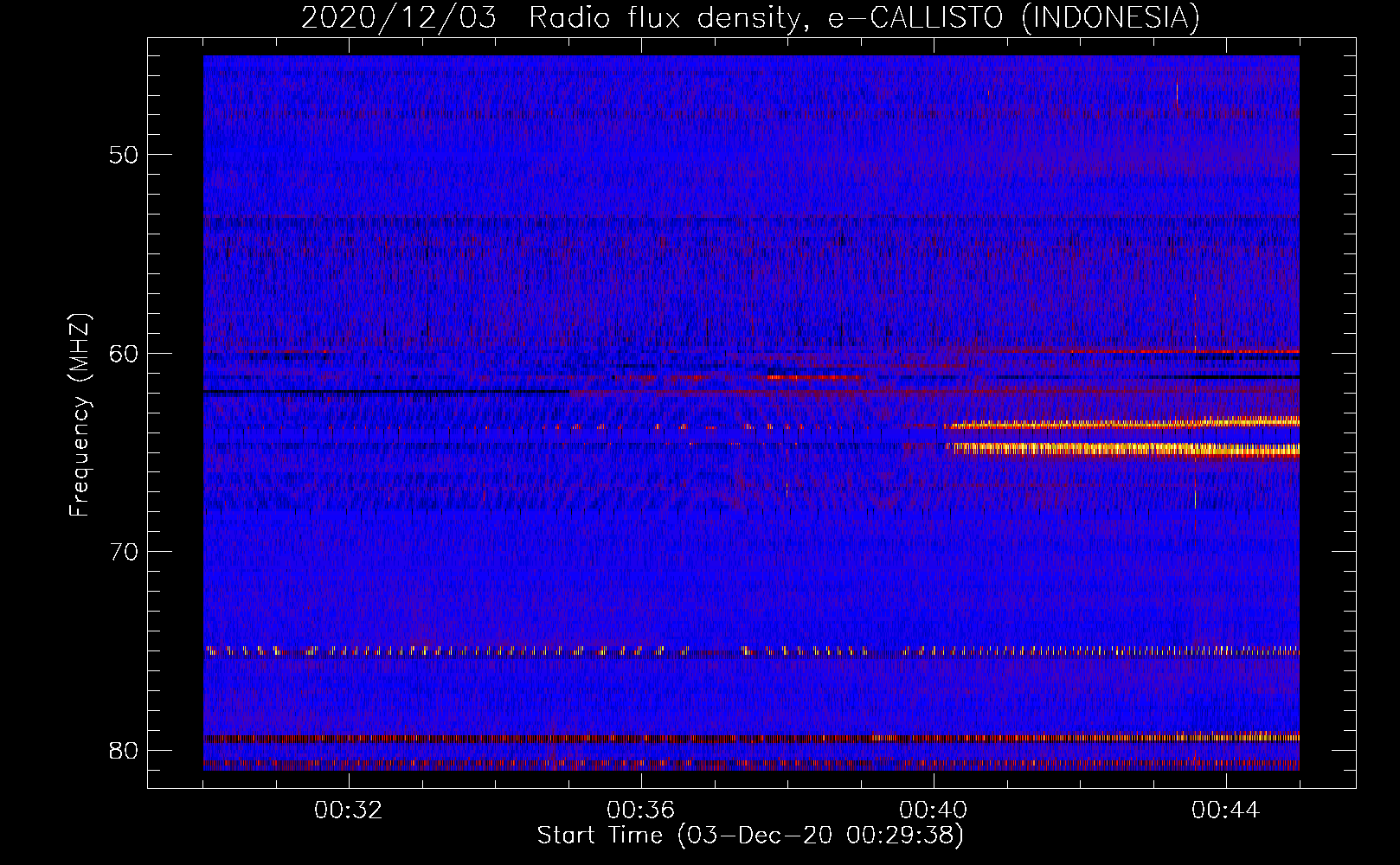Click the 'Start Time (03-Dec-20 00:29:38)' axis label
1400x865 pixels.
coord(750,836)
